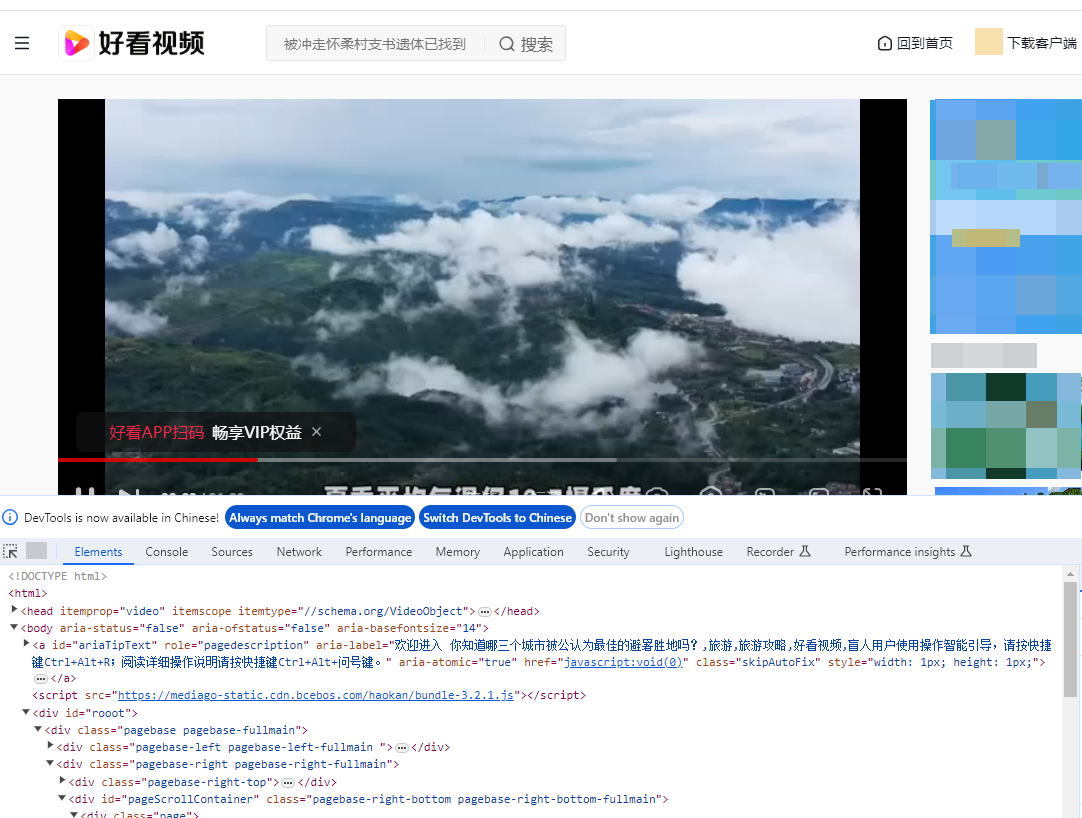Activate the DevTools inspect element picker
Screen dimensions: 1082x818
click(10, 551)
